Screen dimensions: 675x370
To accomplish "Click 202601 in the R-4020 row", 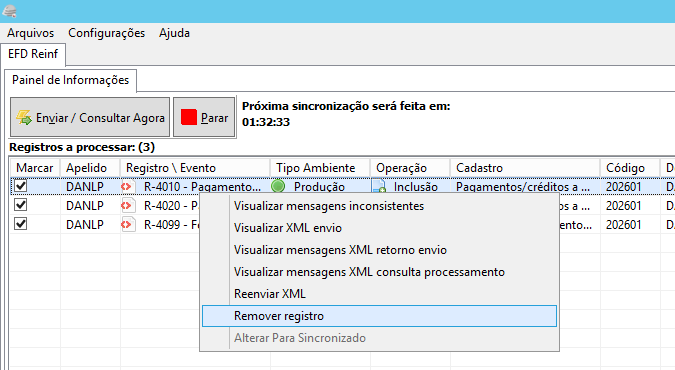I will click(x=624, y=206).
